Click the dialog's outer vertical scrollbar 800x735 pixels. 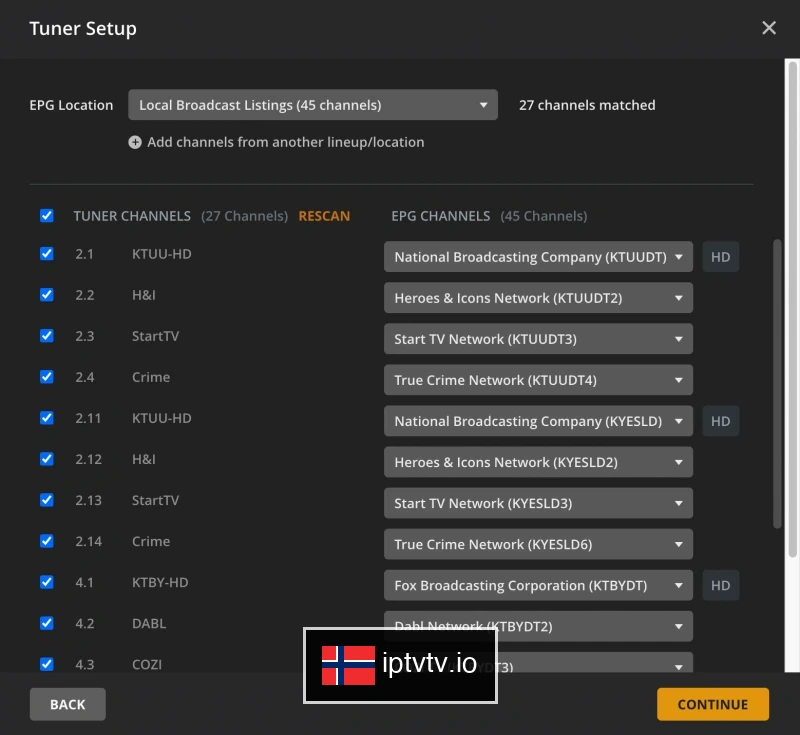click(x=792, y=309)
